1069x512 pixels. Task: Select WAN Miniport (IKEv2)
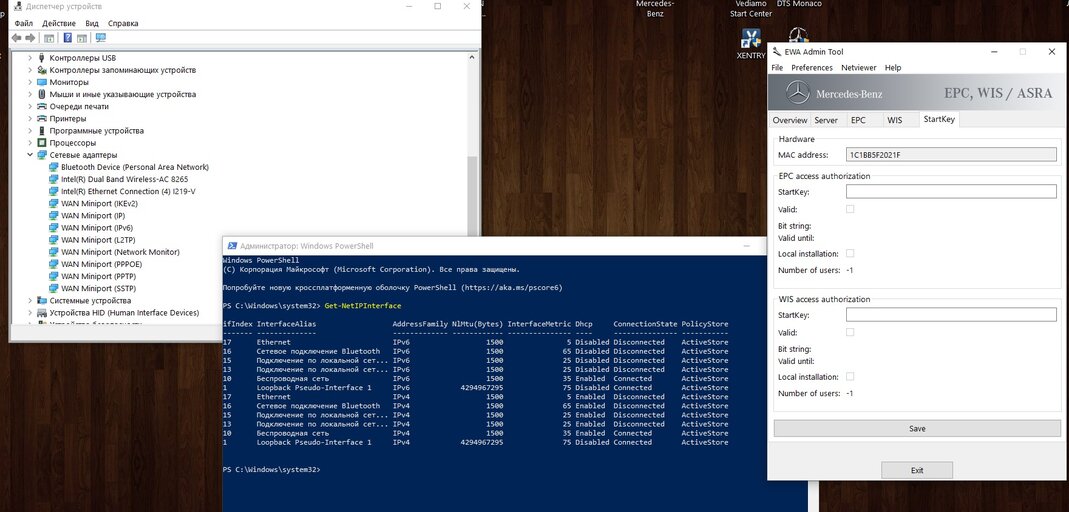pyautogui.click(x=100, y=204)
